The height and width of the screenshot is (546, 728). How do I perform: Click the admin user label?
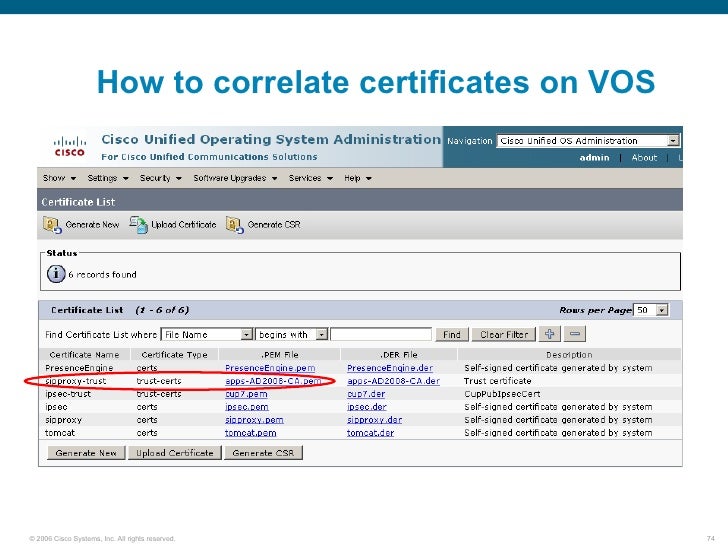click(594, 158)
